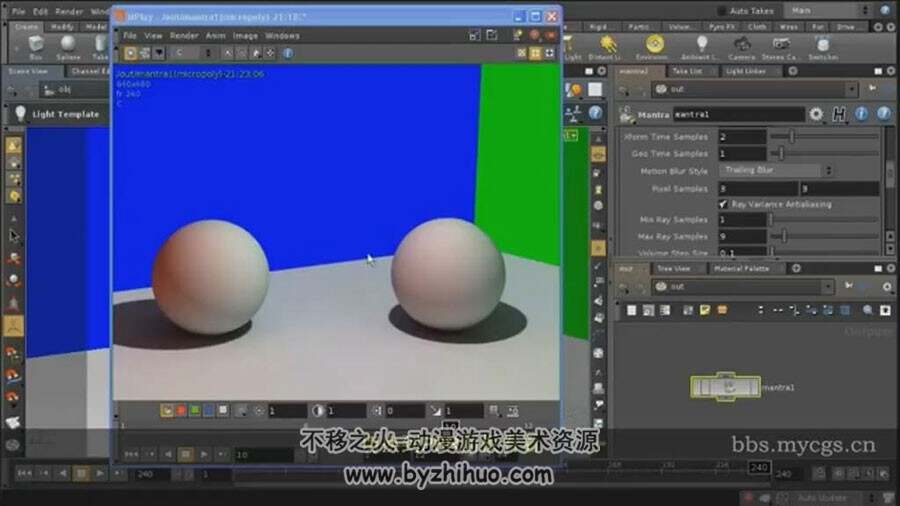900x506 pixels.
Task: Open the MPlay Render menu
Action: click(x=184, y=36)
